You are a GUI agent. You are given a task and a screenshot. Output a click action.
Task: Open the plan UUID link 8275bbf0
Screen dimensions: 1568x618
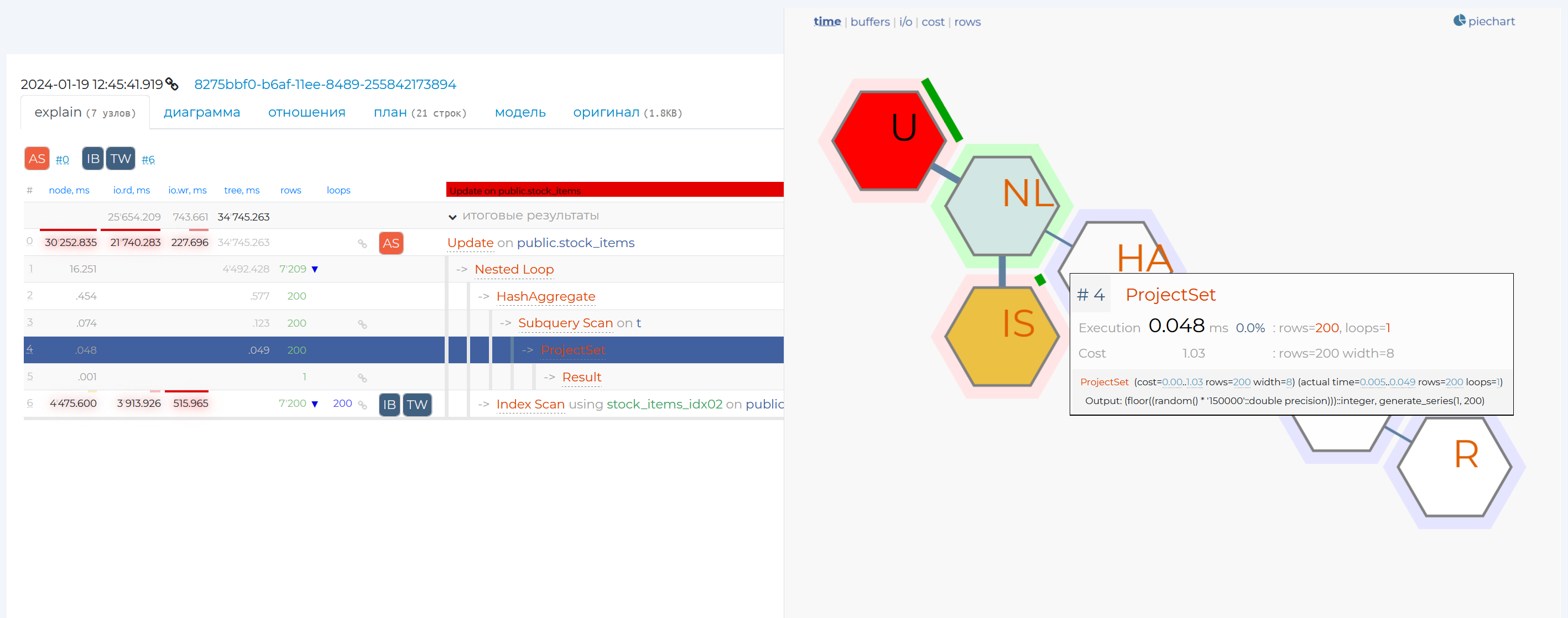point(325,84)
